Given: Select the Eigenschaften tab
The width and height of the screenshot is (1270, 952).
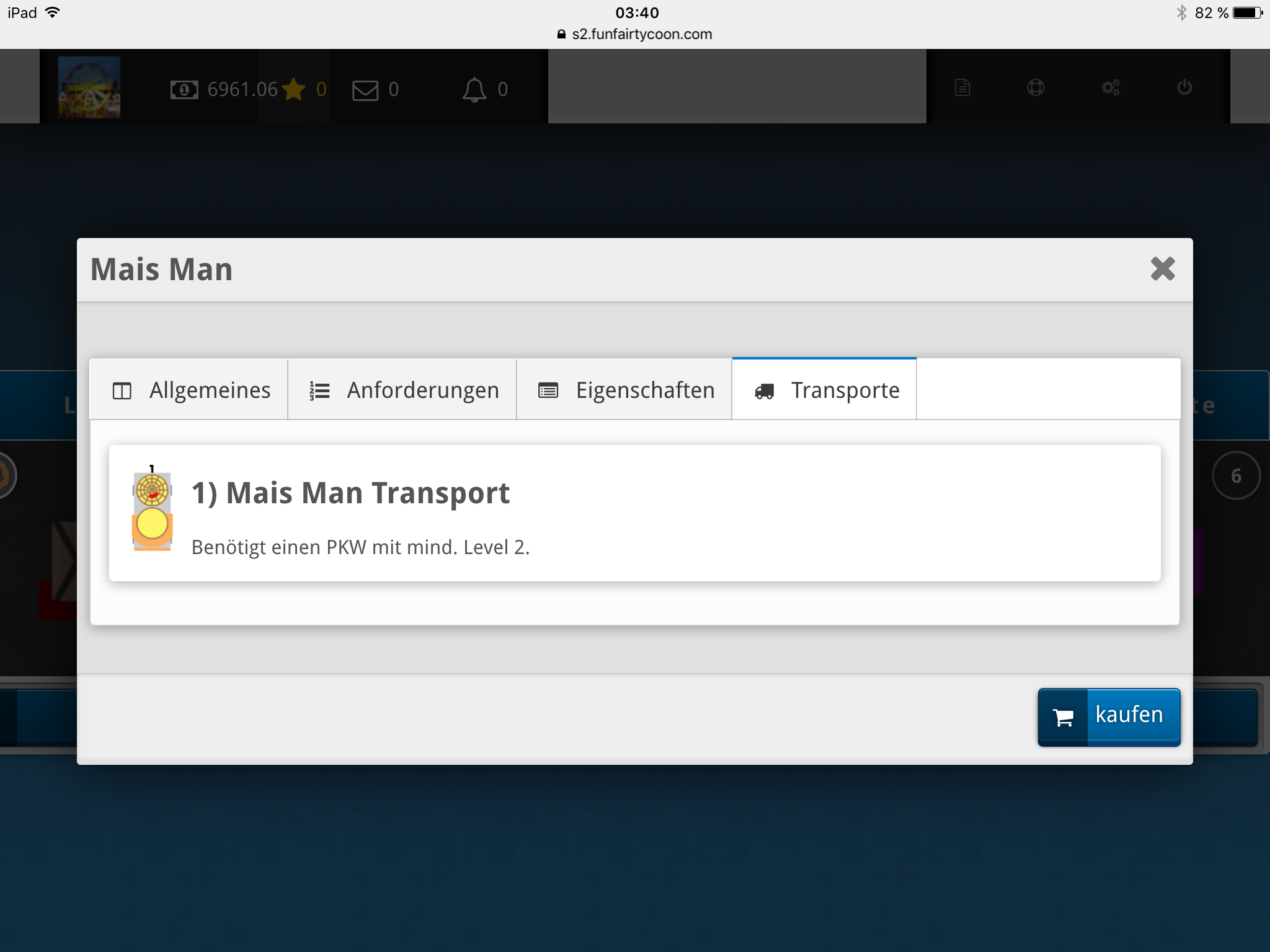Looking at the screenshot, I should tap(624, 390).
